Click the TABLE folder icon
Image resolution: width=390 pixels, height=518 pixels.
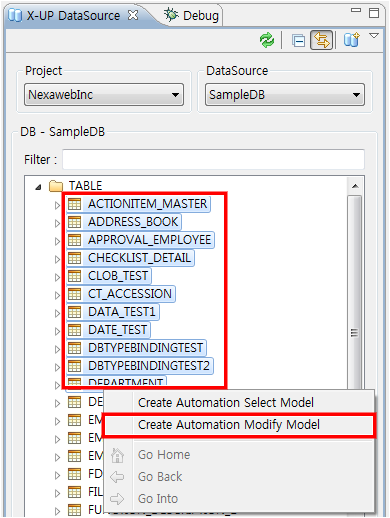[x=56, y=186]
